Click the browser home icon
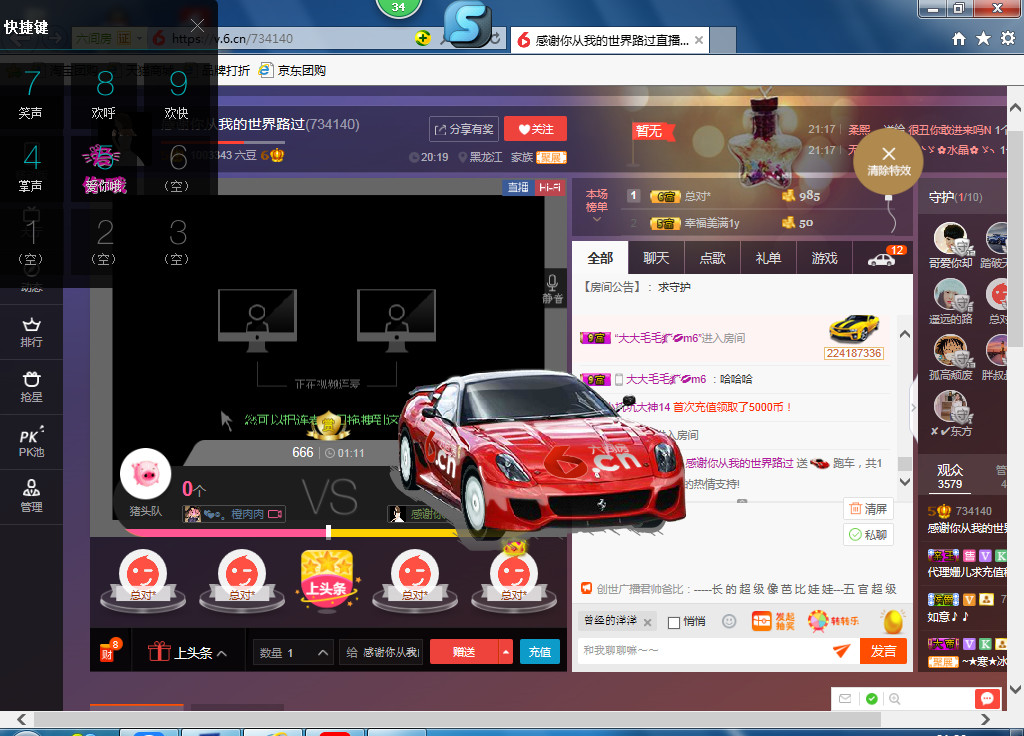This screenshot has height=736, width=1024. click(958, 39)
